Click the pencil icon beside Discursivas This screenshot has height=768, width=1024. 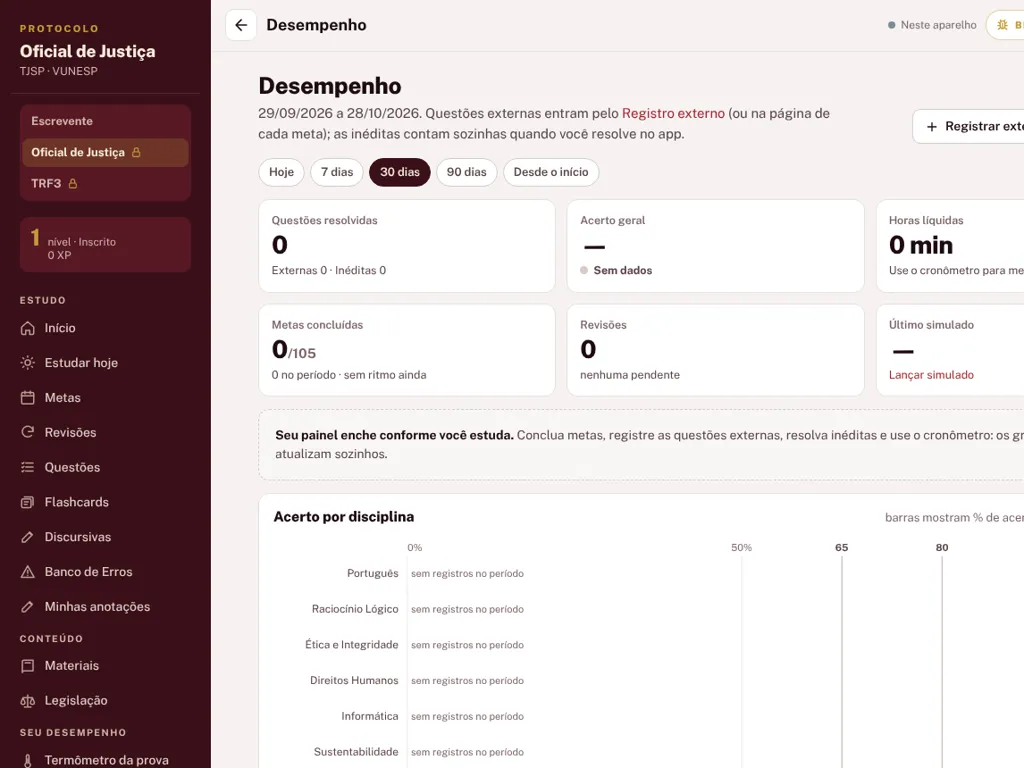click(27, 537)
